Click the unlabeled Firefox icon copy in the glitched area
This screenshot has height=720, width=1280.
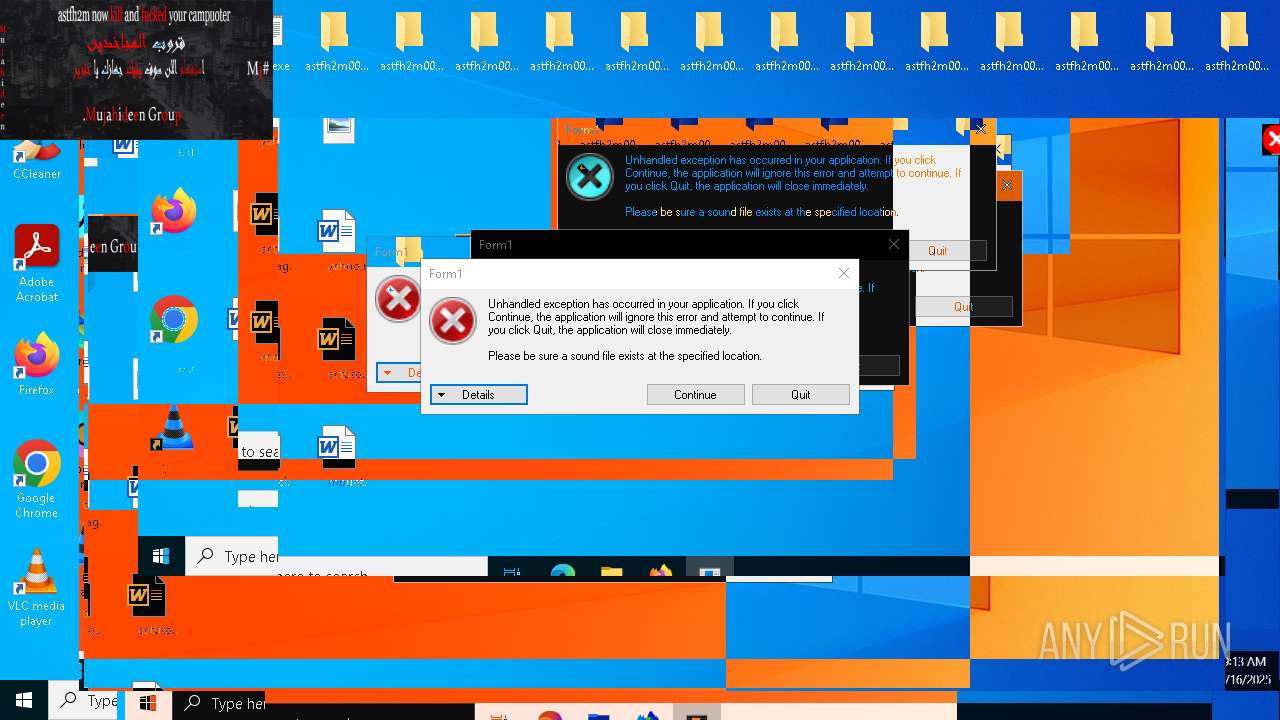(x=173, y=211)
